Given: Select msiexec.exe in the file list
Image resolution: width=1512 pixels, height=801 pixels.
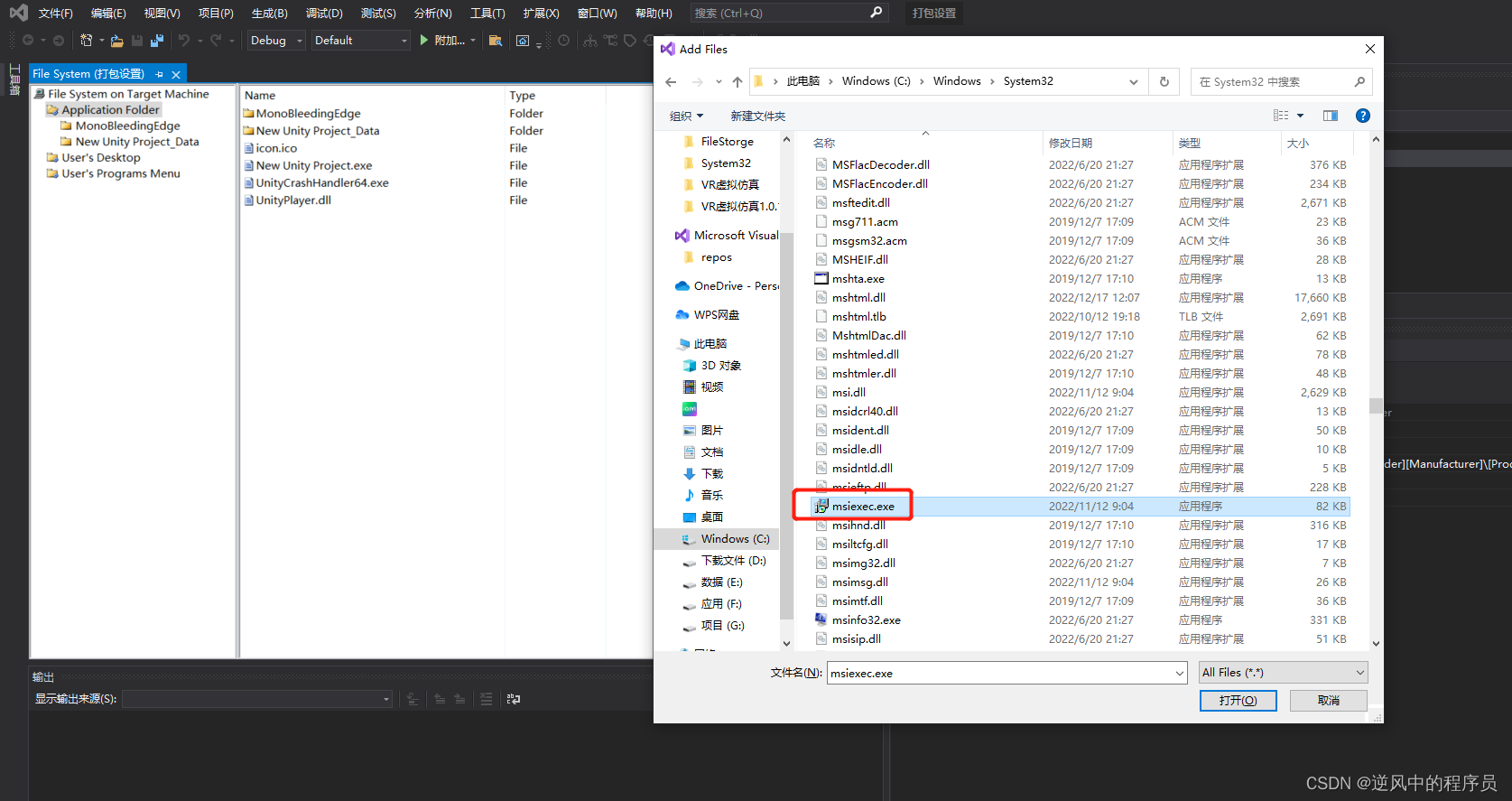Looking at the screenshot, I should point(1079,506).
